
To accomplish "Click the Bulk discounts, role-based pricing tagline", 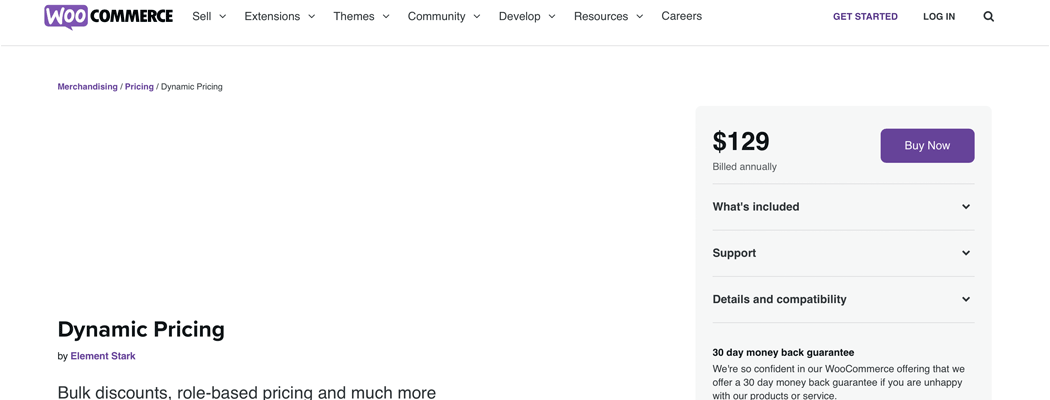I will [x=246, y=392].
